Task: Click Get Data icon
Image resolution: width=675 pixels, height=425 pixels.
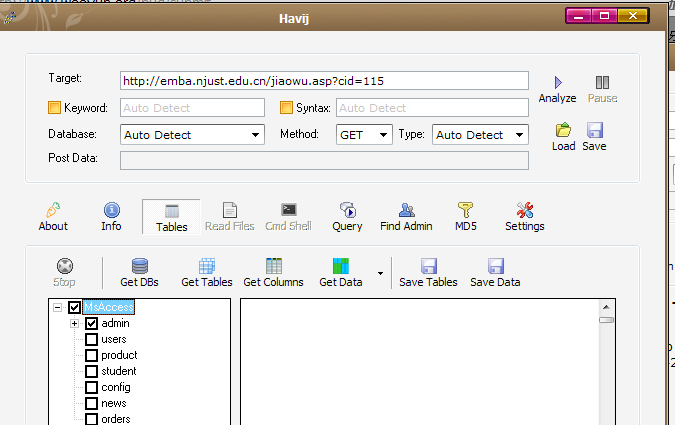Action: pyautogui.click(x=341, y=266)
